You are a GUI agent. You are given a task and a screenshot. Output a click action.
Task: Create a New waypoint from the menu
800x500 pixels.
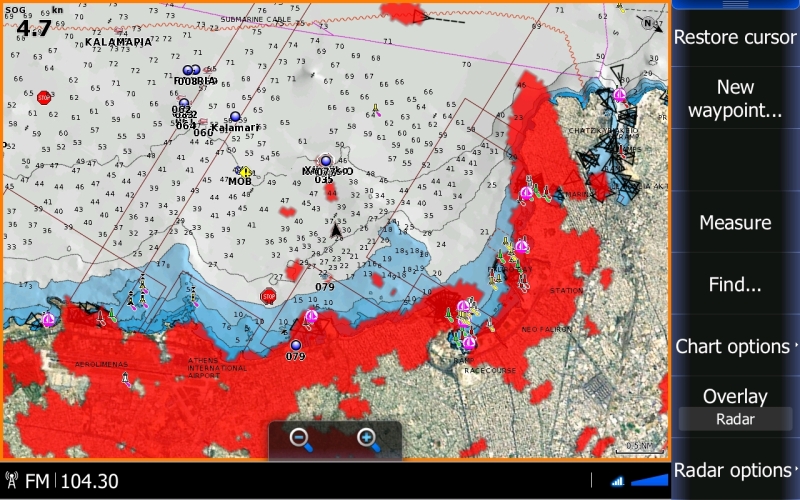[735, 99]
